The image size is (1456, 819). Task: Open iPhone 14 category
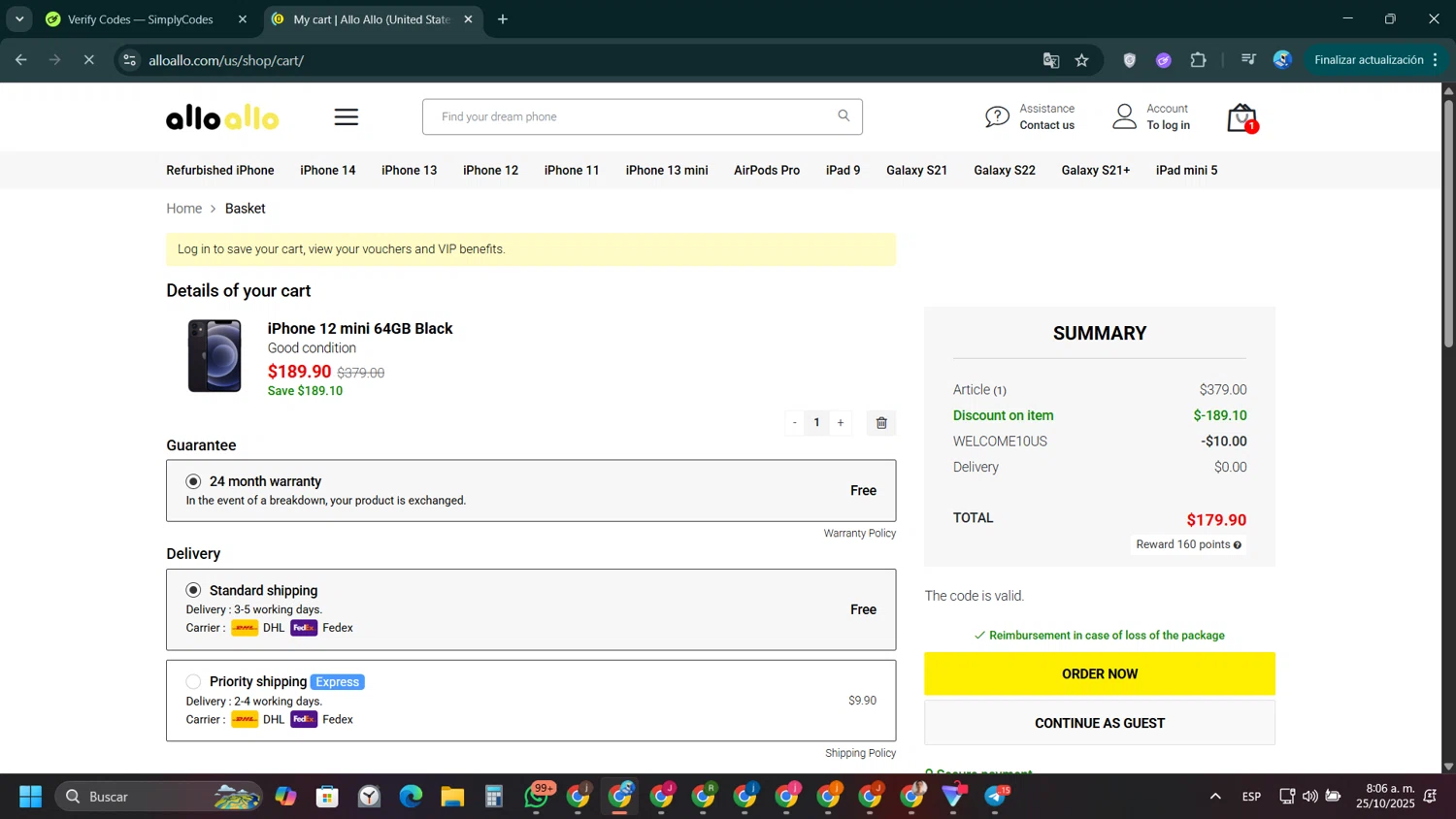click(x=328, y=170)
